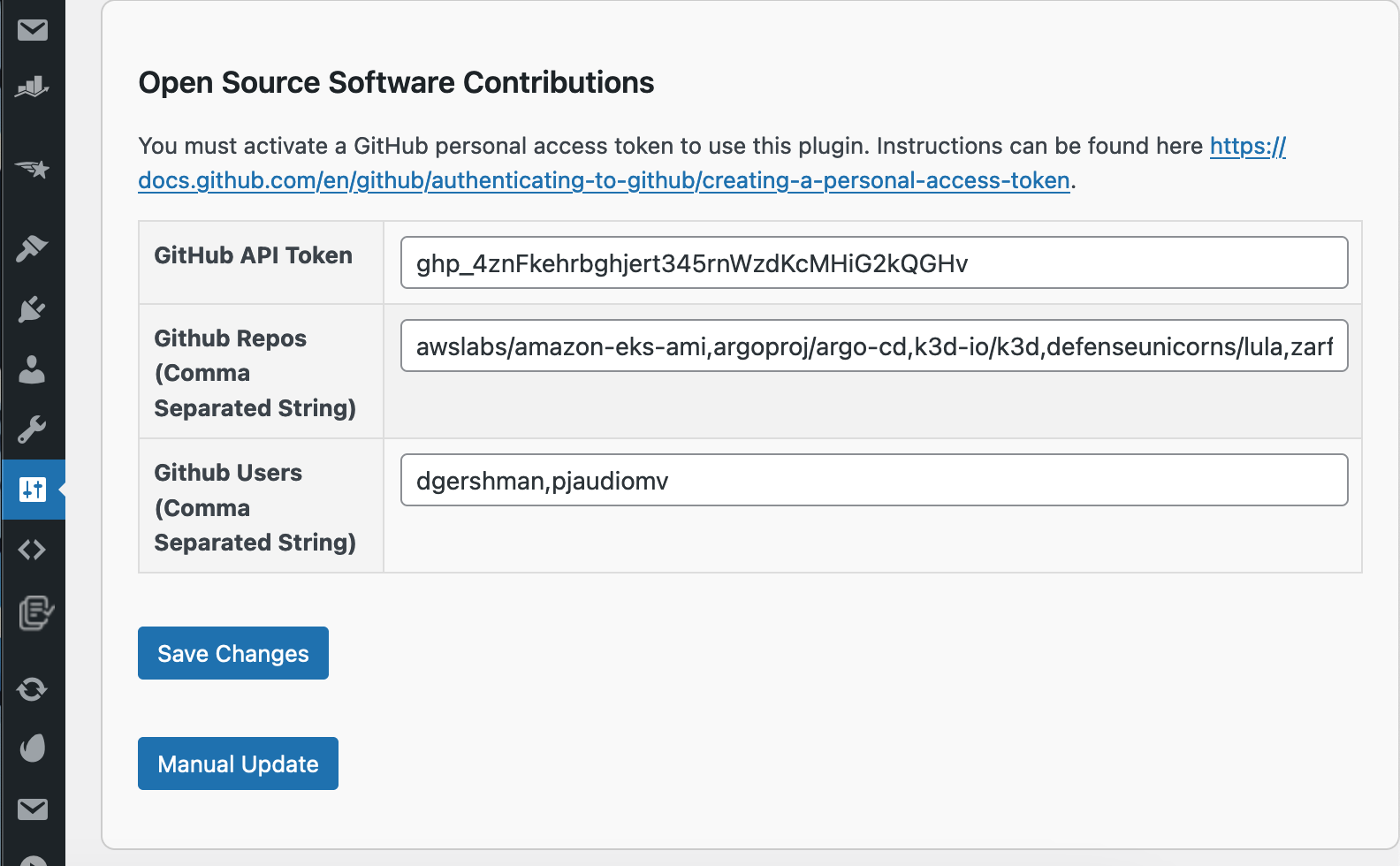This screenshot has height=866, width=1400.
Task: Click the shooting star sidebar icon
Action: (33, 168)
